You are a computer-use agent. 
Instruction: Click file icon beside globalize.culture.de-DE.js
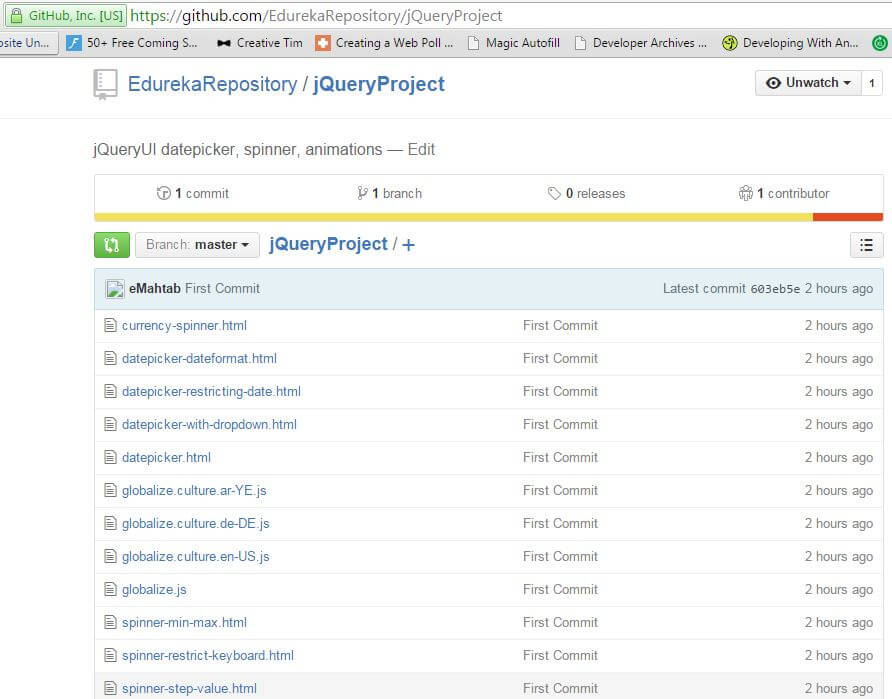coord(110,523)
